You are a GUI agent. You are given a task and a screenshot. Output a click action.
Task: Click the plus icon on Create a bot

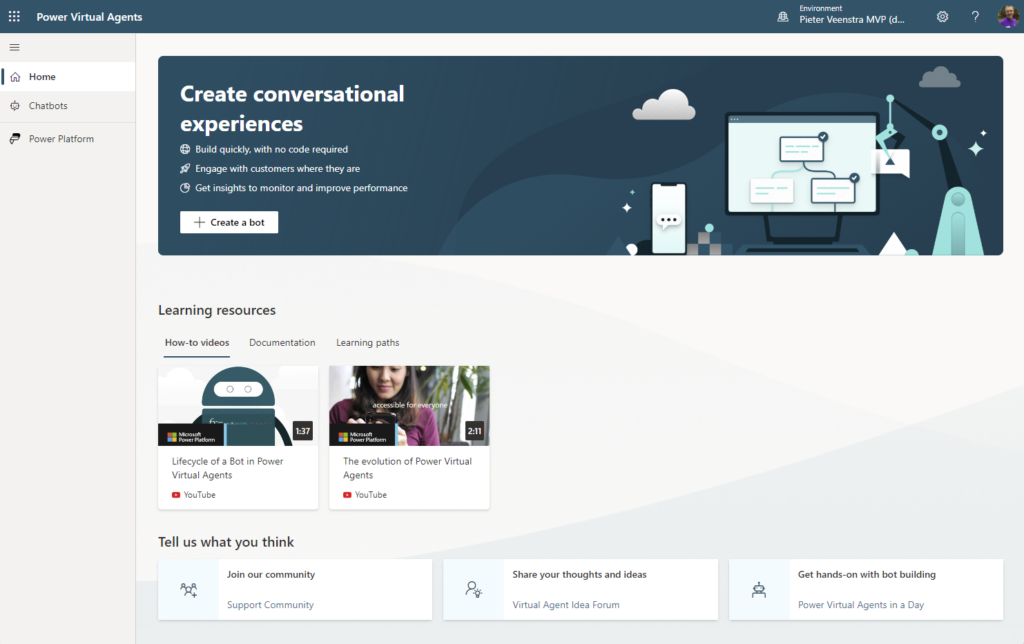[x=199, y=222]
